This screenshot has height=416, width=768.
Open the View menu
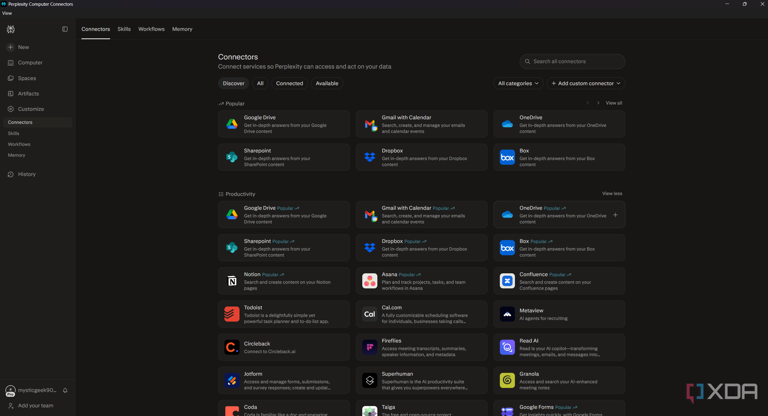coord(7,13)
